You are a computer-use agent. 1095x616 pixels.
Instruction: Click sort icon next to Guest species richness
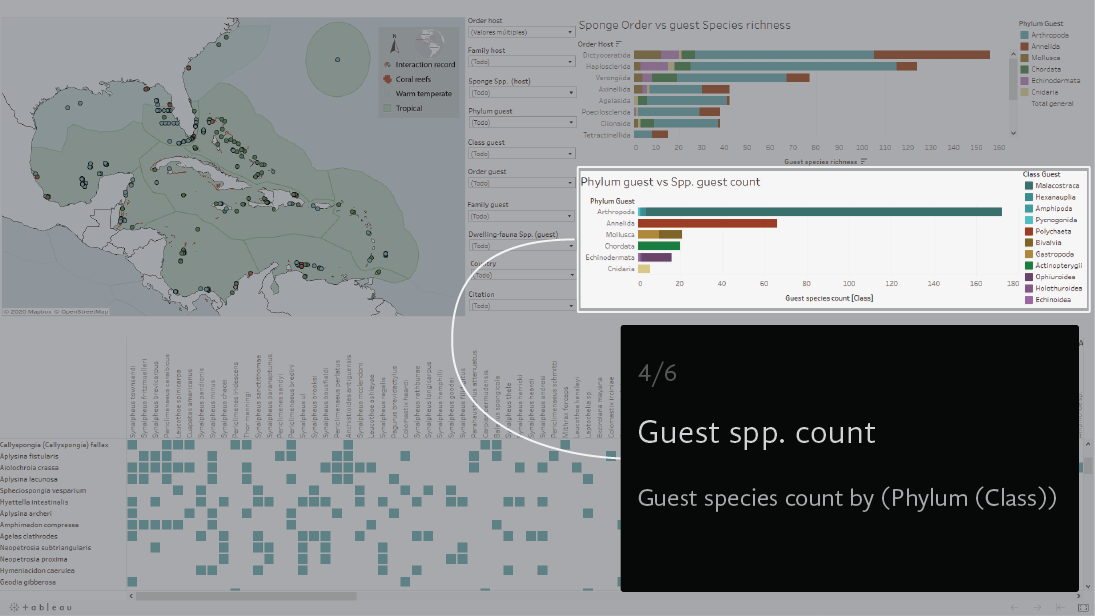click(863, 161)
